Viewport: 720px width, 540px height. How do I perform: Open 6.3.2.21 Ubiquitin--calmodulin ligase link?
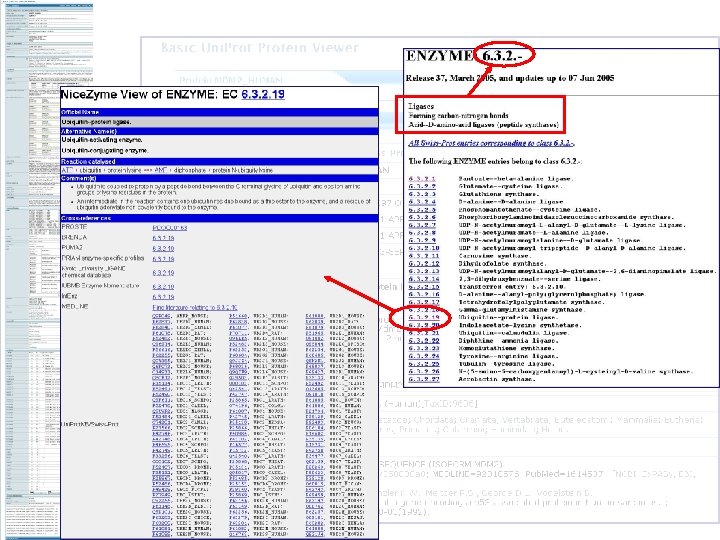pos(424,333)
